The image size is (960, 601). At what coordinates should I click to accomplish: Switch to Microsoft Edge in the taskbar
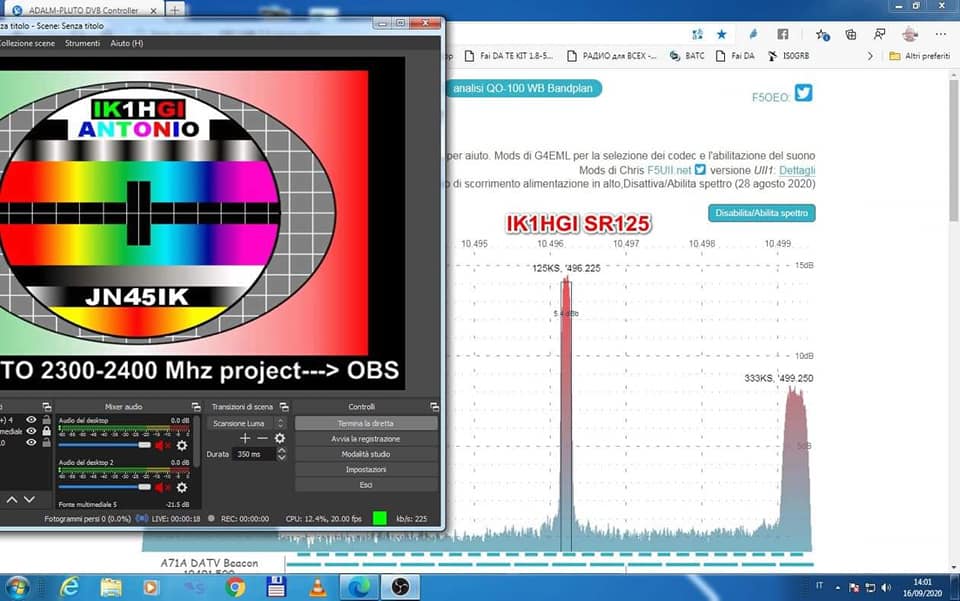click(359, 588)
